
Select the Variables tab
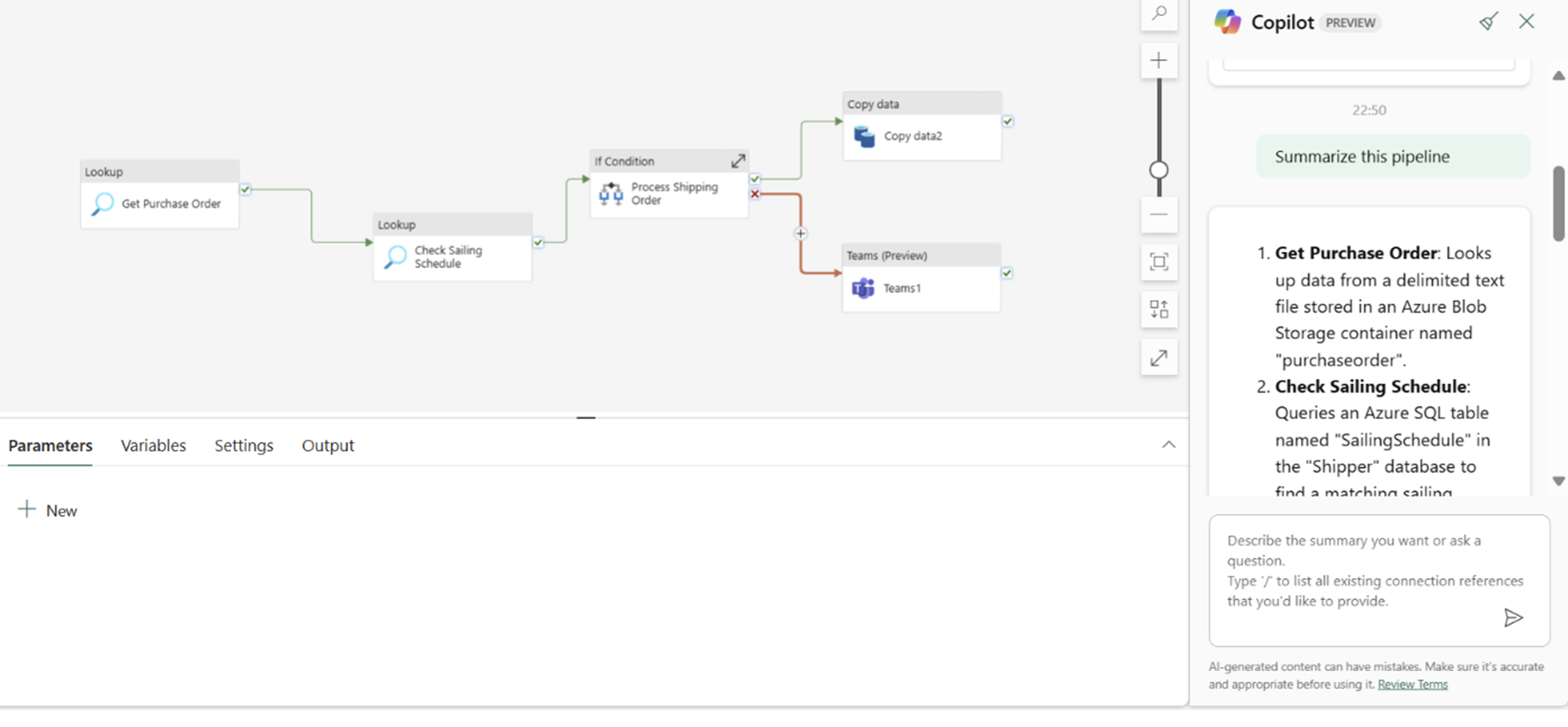tap(153, 445)
